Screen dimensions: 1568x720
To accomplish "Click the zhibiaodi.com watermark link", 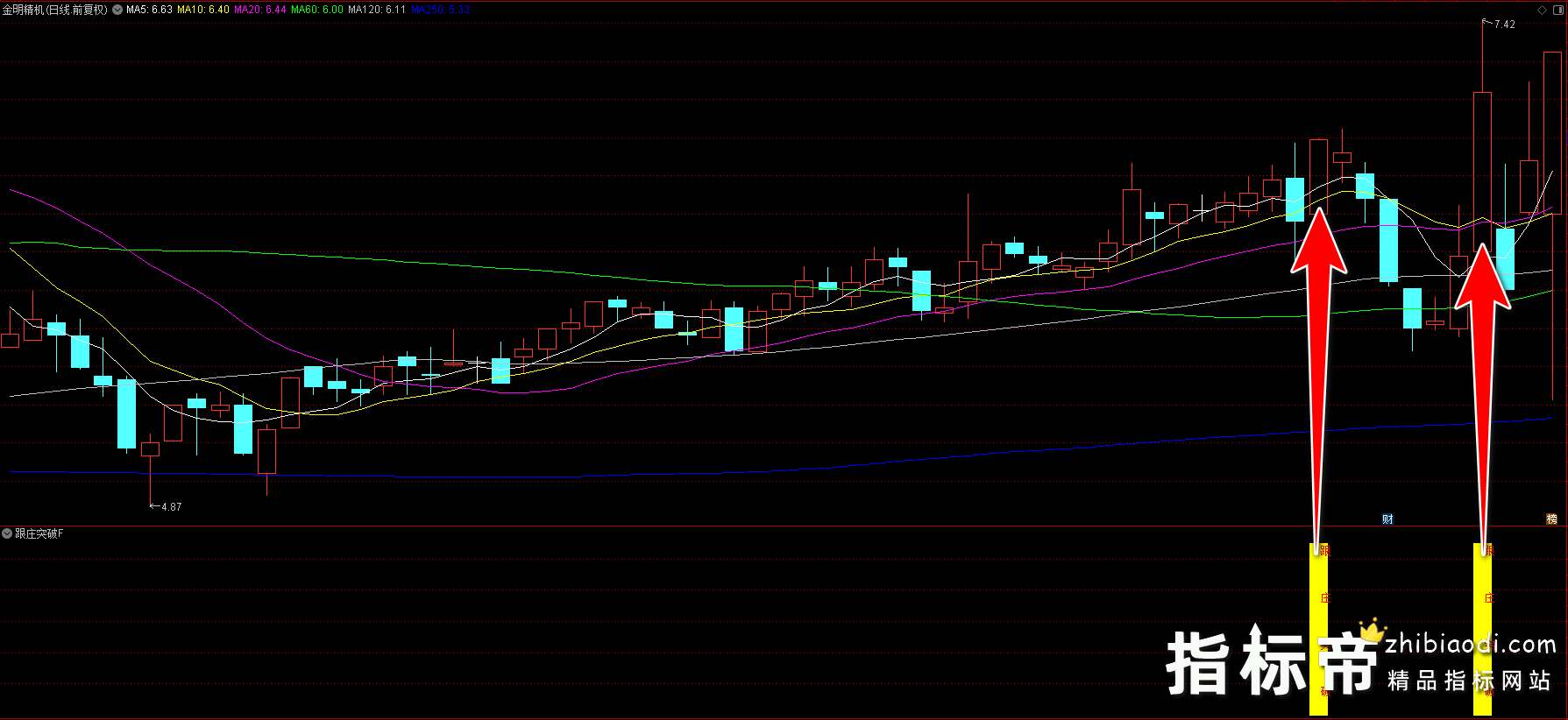I will pyautogui.click(x=1471, y=646).
